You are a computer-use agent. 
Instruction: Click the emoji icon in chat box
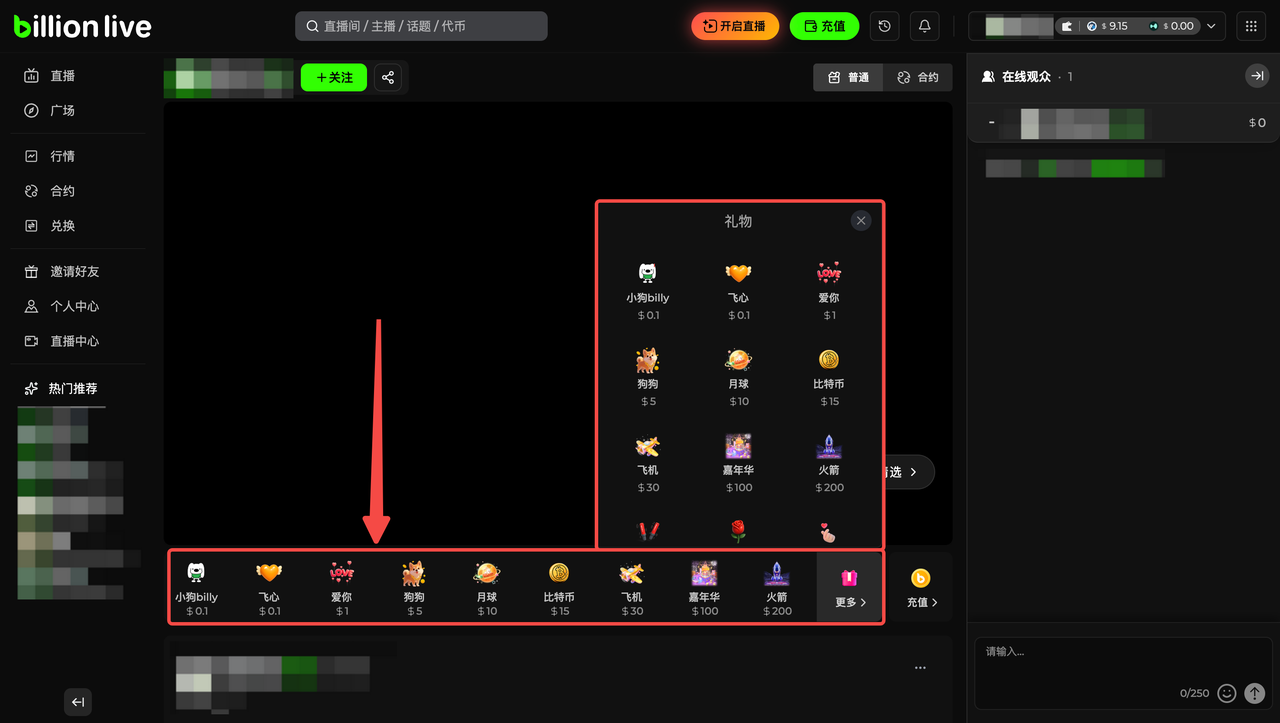point(1226,693)
